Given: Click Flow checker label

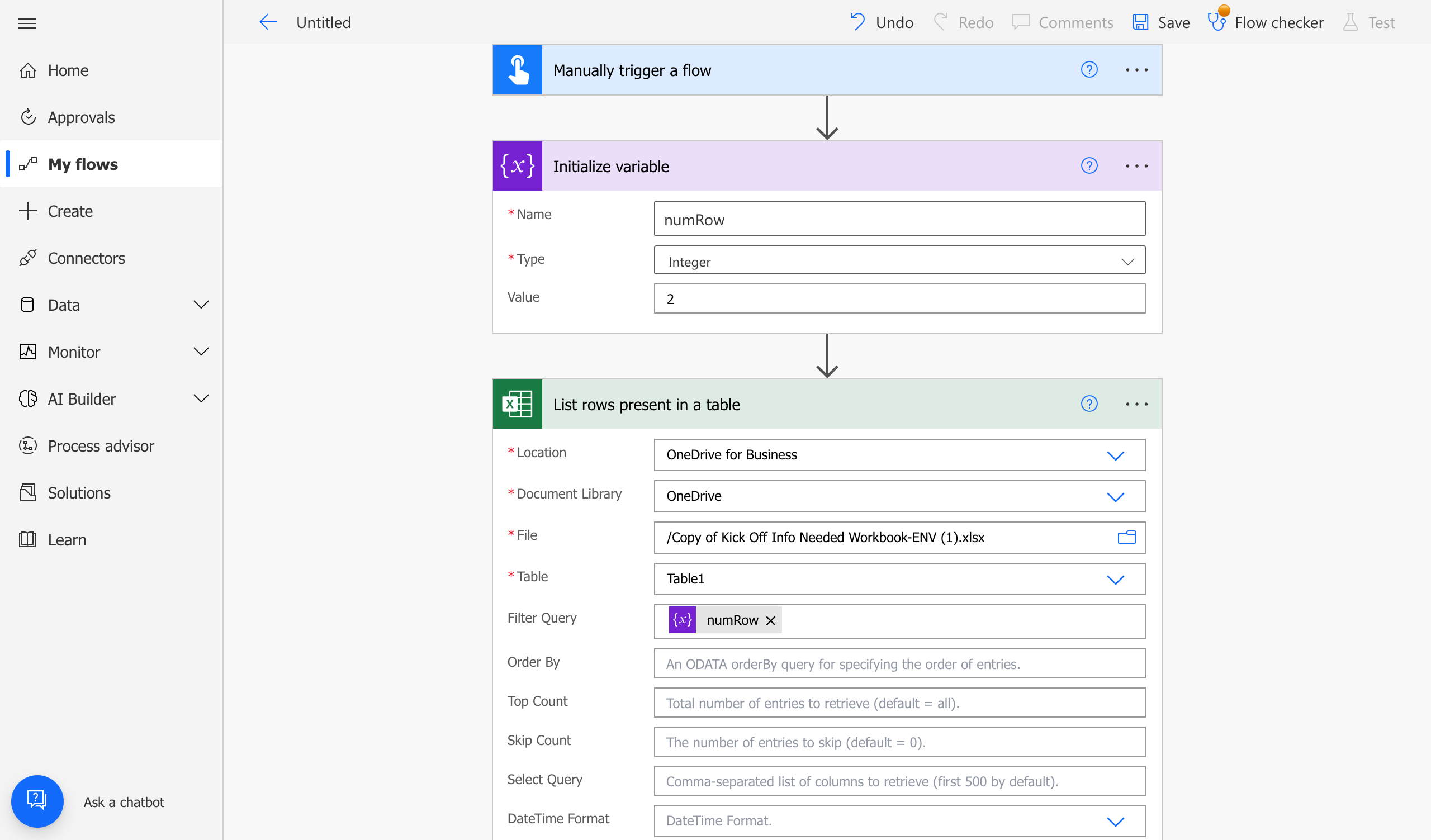Looking at the screenshot, I should coord(1280,22).
